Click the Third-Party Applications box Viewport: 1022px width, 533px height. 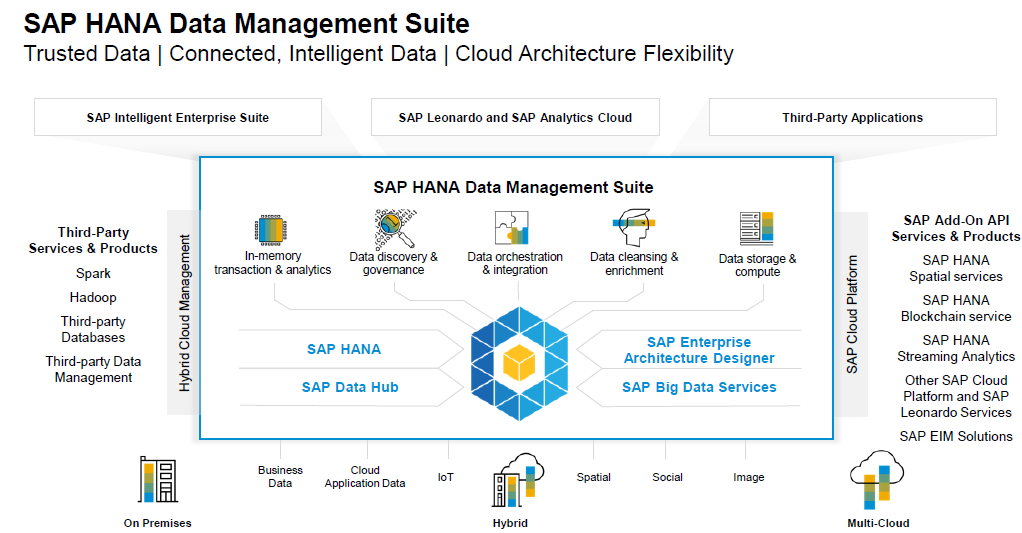tap(852, 117)
